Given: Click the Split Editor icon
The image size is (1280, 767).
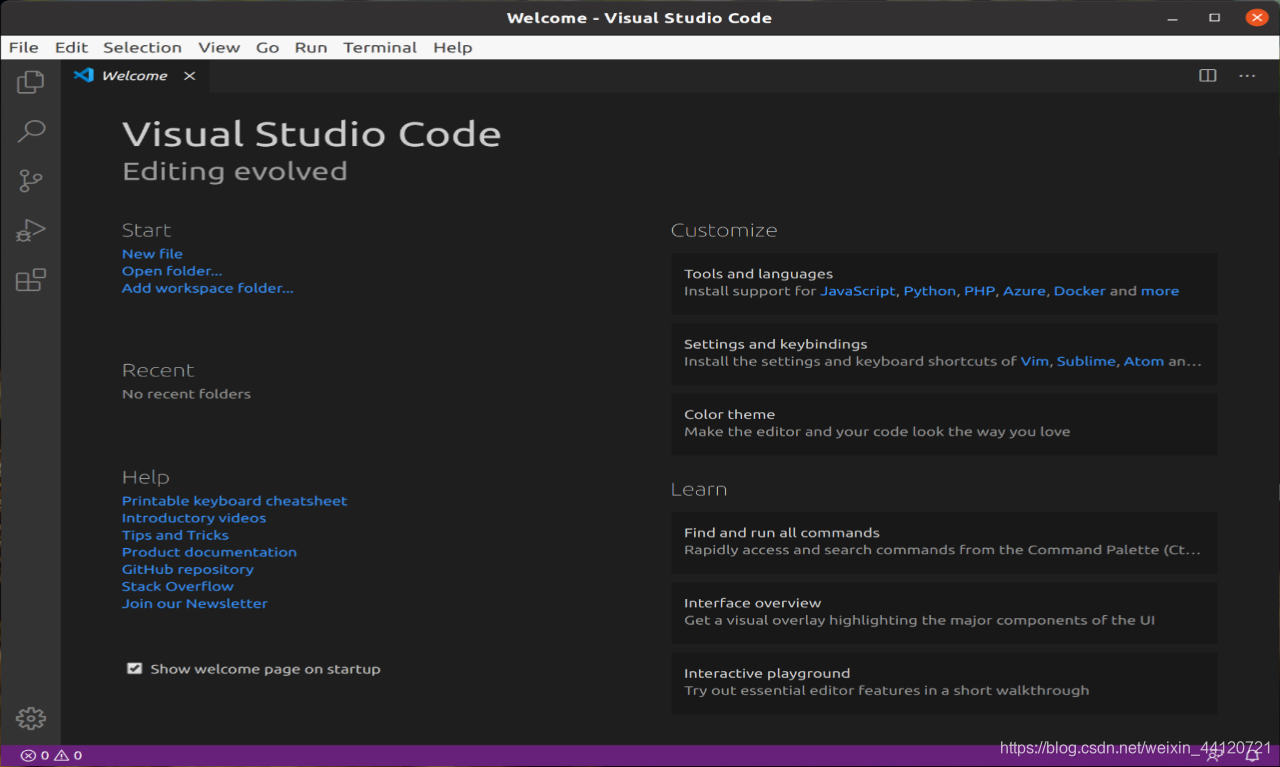Looking at the screenshot, I should click(x=1208, y=76).
